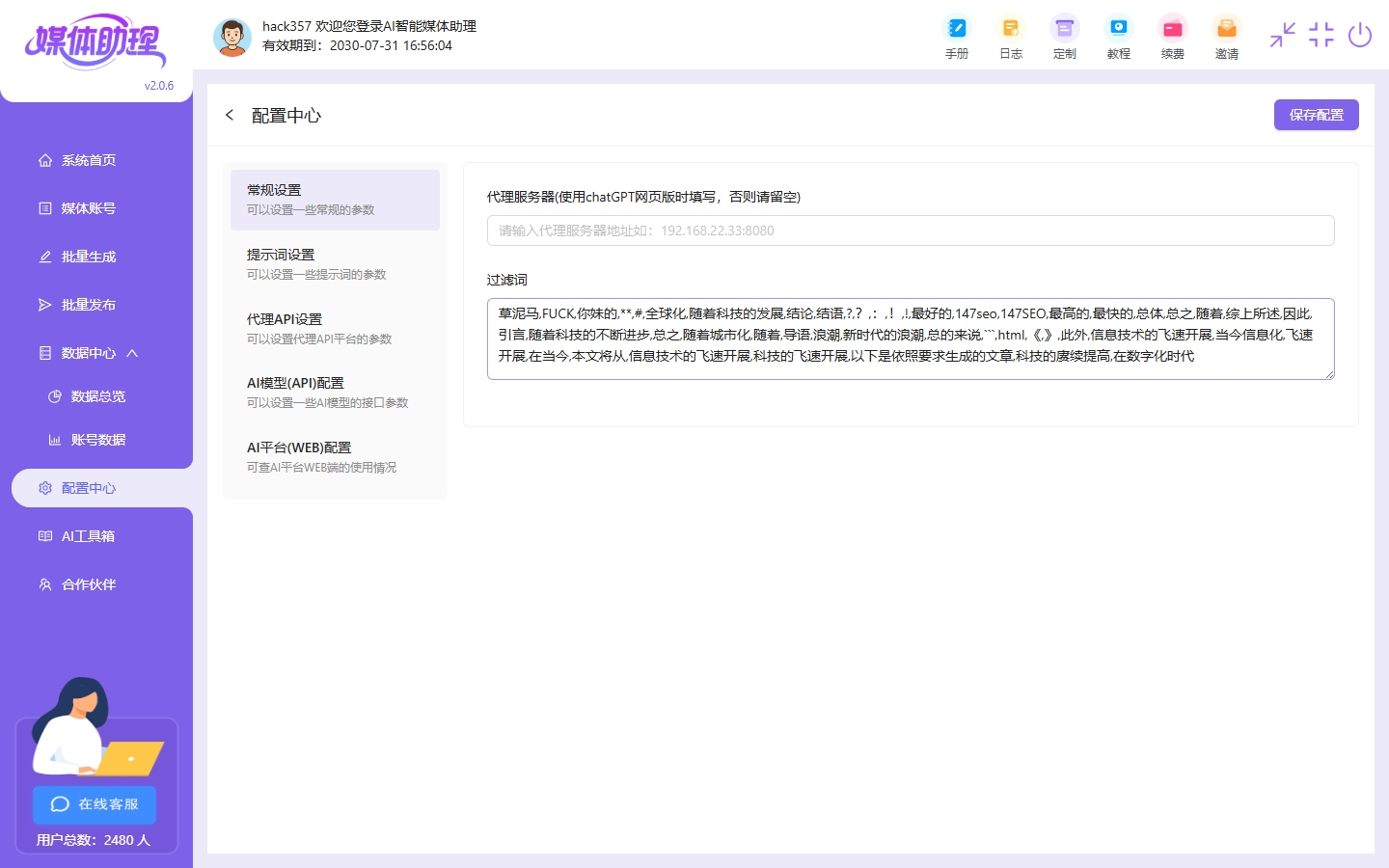Image resolution: width=1389 pixels, height=868 pixels.
Task: Open the AI工具箱 sidebar item
Action: point(88,535)
